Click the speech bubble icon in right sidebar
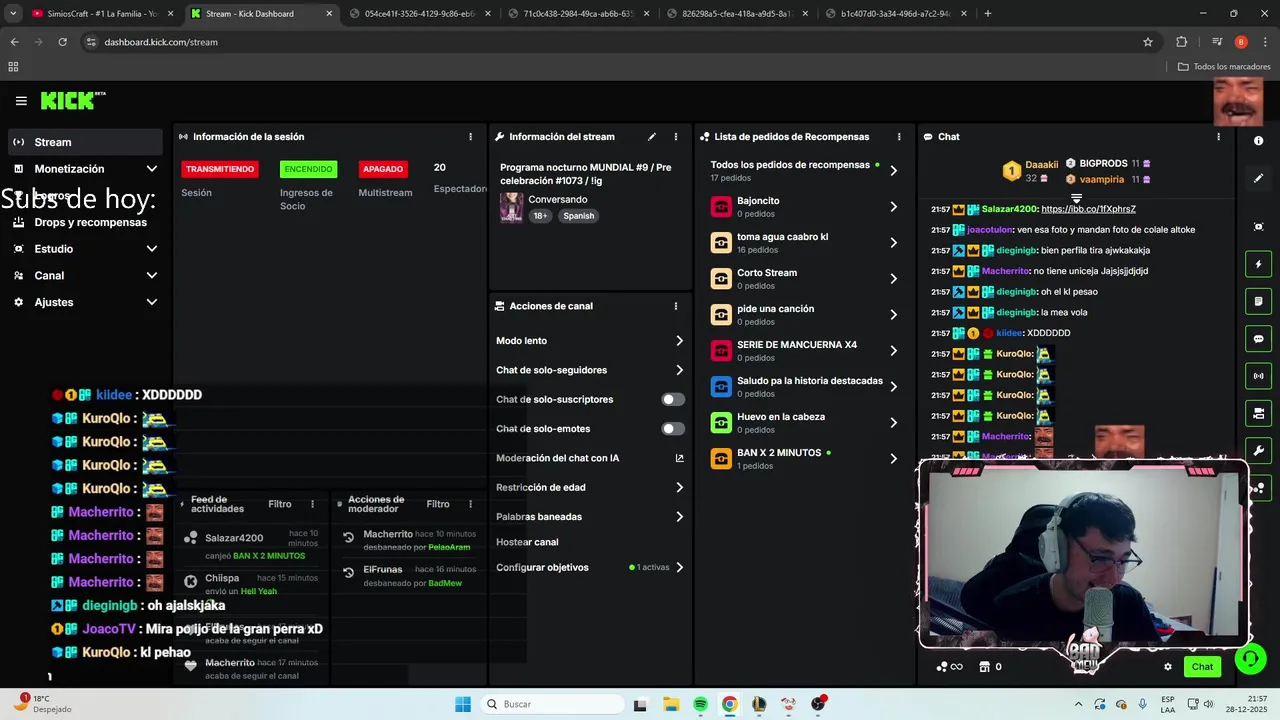1280x720 pixels. [x=1258, y=338]
